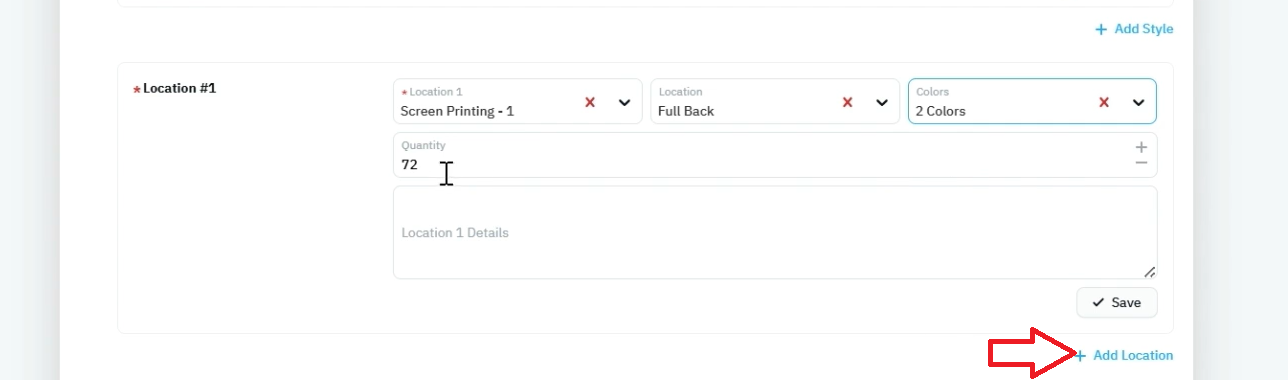The height and width of the screenshot is (380, 1288).
Task: Click the plus icon beside Add Style
Action: pyautogui.click(x=1101, y=29)
